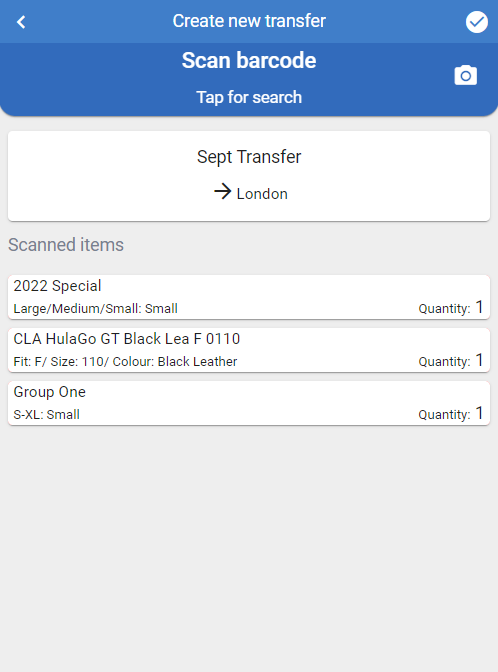Select the 2022 Special scanned item
Screen dimensions: 498x672
click(249, 297)
